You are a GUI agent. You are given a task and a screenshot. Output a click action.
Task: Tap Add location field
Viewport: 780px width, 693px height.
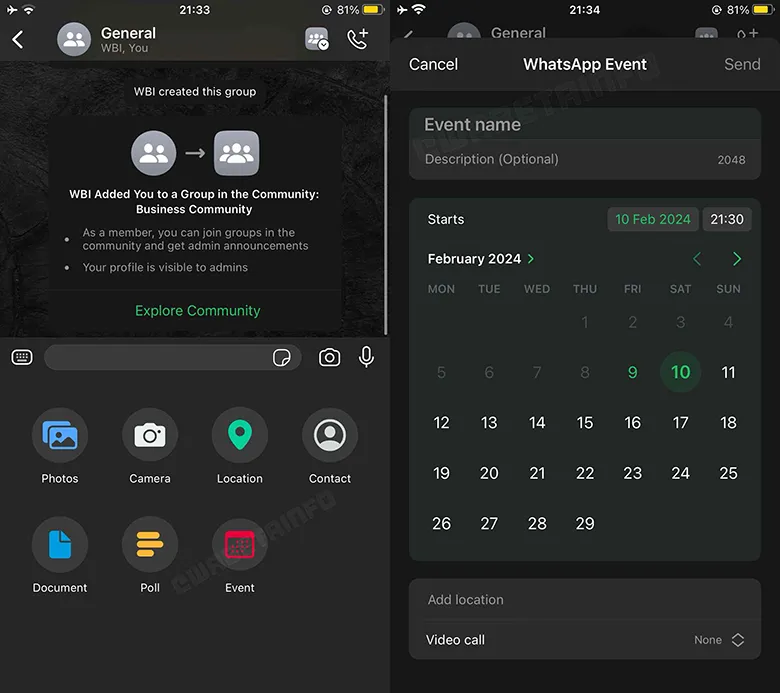pos(585,599)
